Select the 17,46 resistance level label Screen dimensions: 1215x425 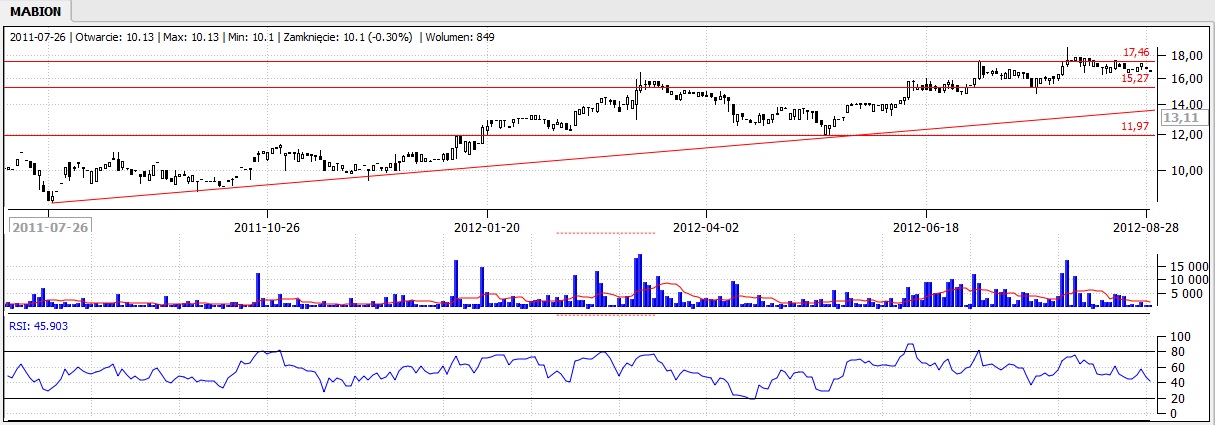(x=1134, y=51)
